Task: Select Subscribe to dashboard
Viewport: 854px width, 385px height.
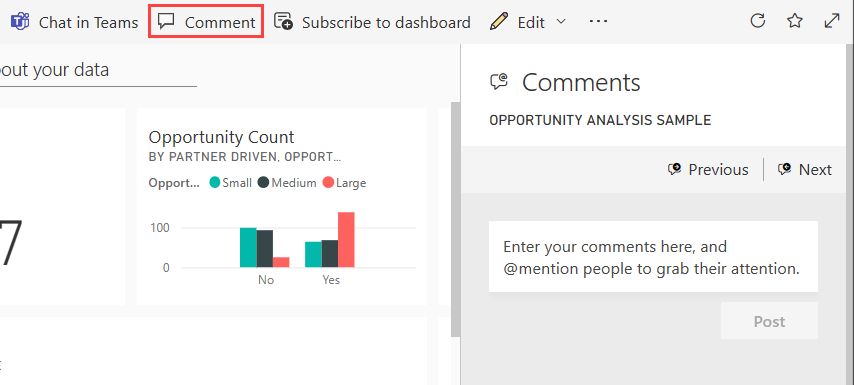Action: coord(372,22)
